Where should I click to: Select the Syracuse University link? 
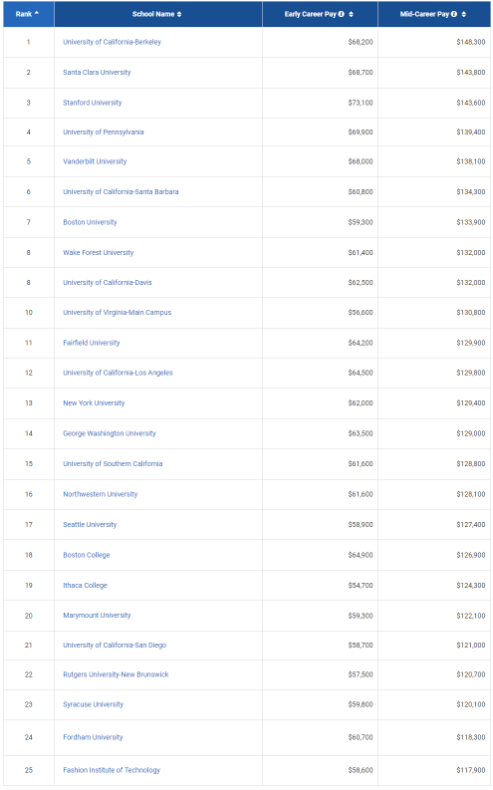[93, 704]
